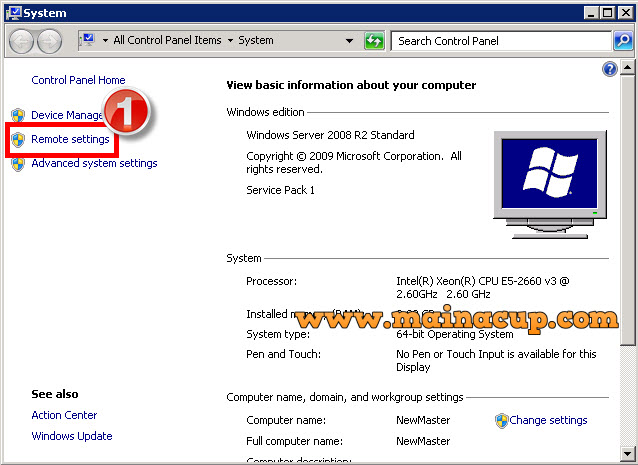Select the System breadcrumb segment
The height and width of the screenshot is (465, 638).
click(256, 40)
